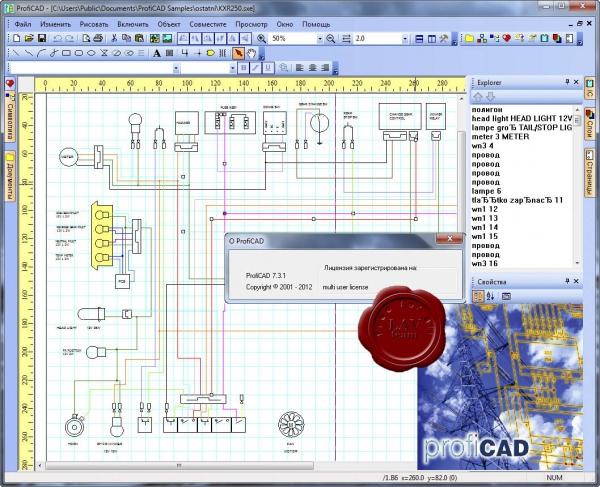This screenshot has height=487, width=600.
Task: Select the straight Line drawing tool
Action: click(16, 53)
